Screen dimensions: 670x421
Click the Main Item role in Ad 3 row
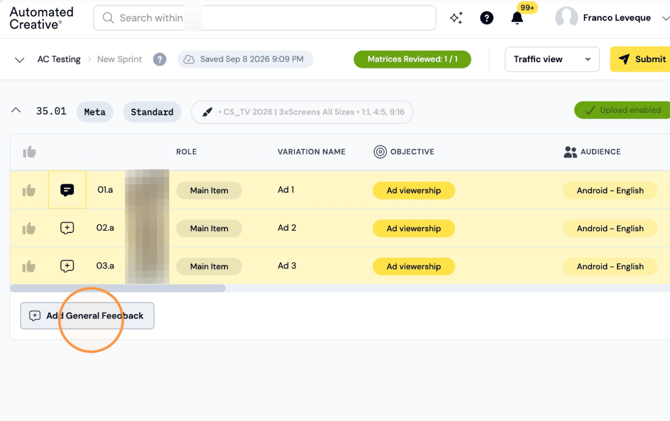(209, 266)
